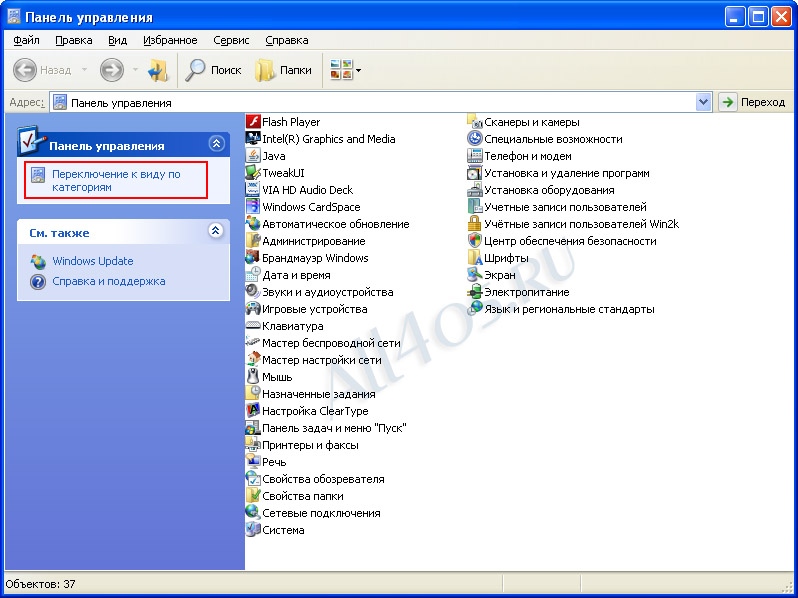Collapse the Панель управления sidebar section
Viewport: 798px width, 598px height.
tap(216, 144)
